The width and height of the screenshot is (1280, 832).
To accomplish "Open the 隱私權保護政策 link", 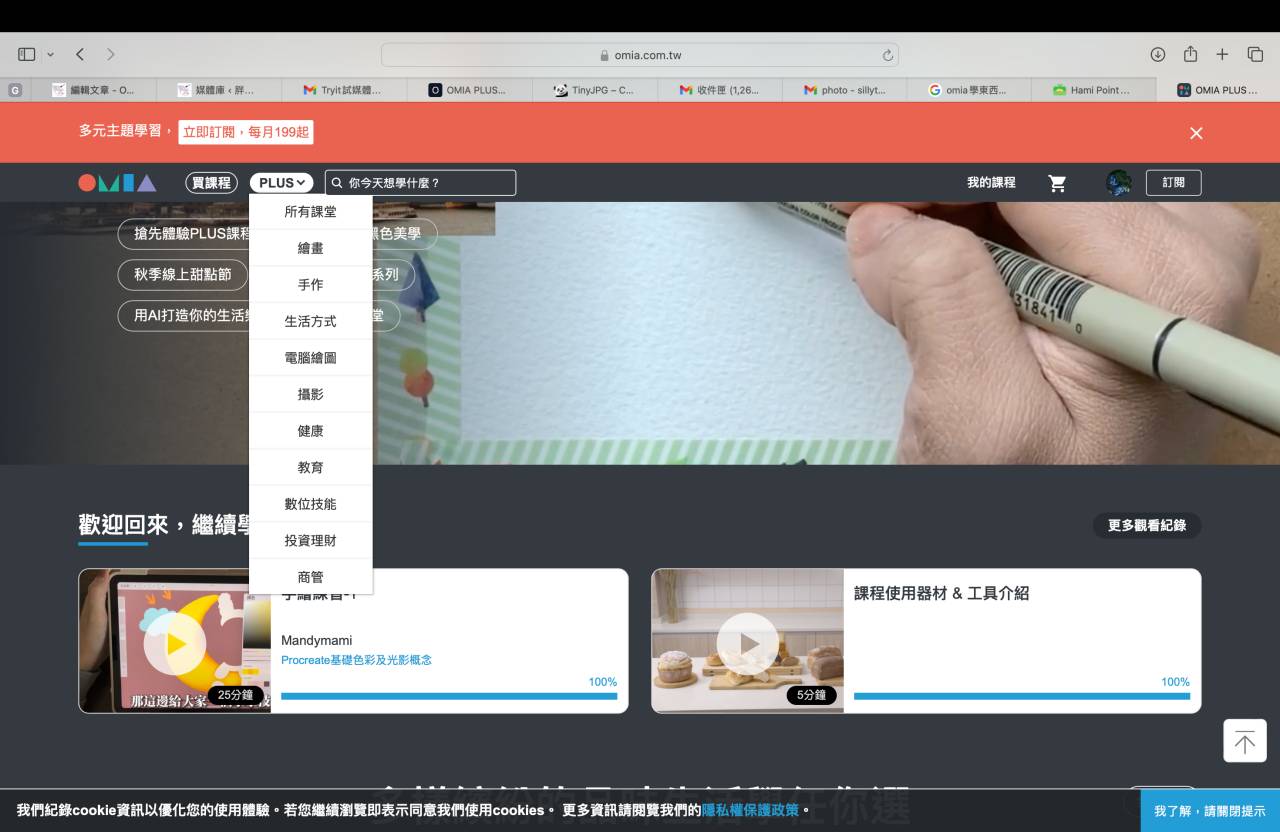I will click(750, 810).
